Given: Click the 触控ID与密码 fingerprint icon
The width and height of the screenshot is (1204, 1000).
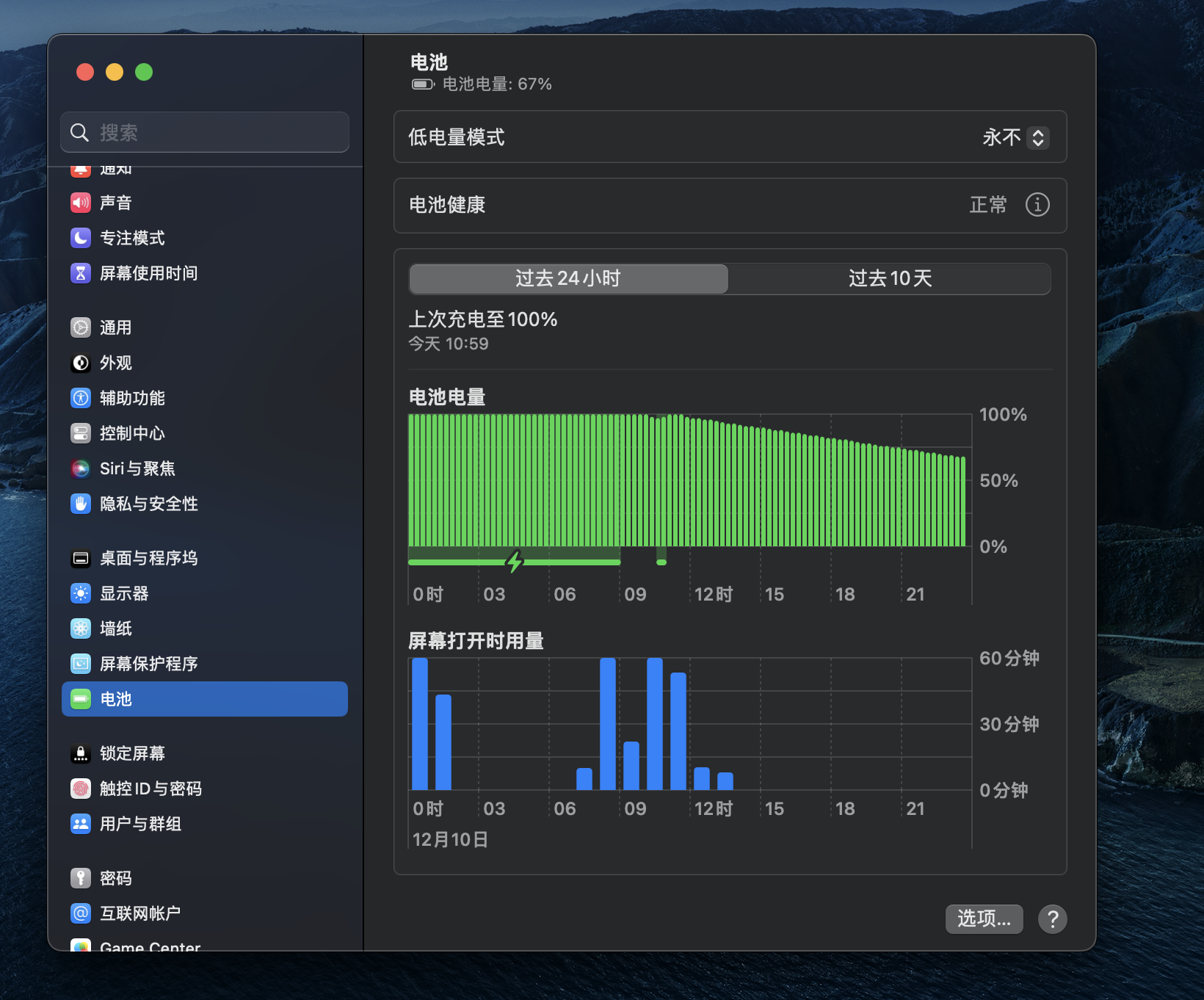Looking at the screenshot, I should 81,789.
